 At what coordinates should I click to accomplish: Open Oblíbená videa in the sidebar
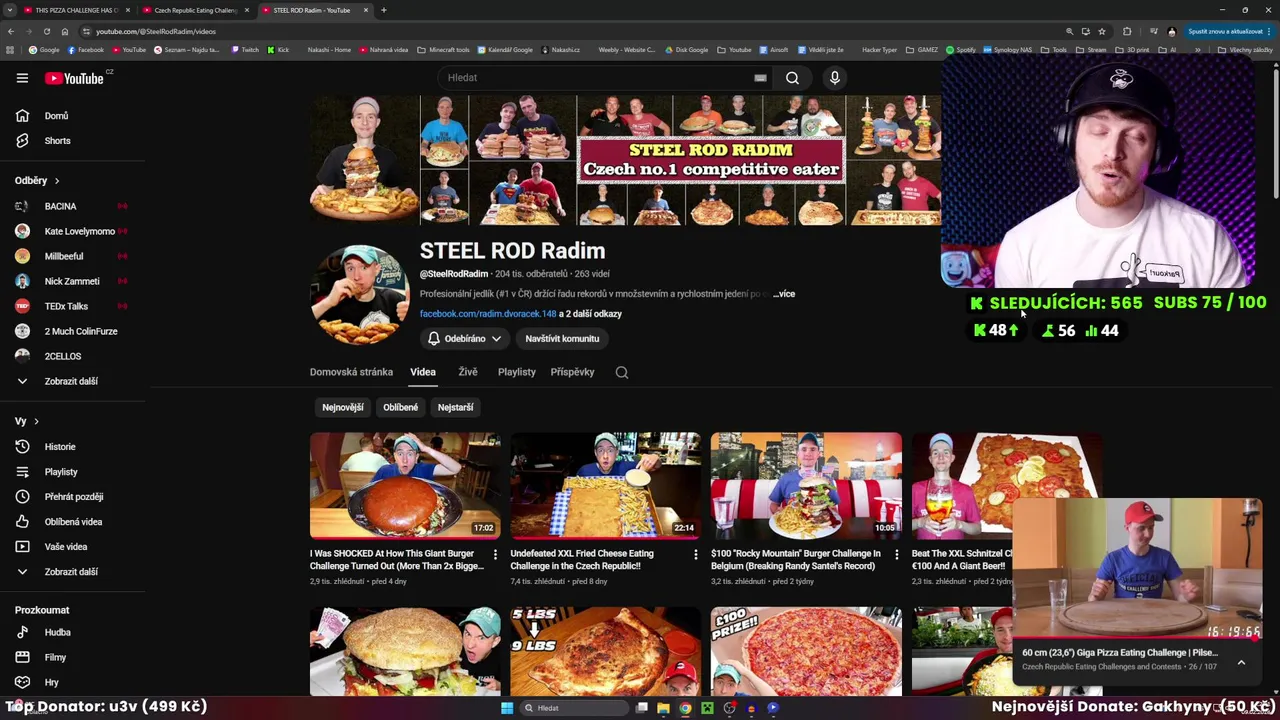[75, 522]
